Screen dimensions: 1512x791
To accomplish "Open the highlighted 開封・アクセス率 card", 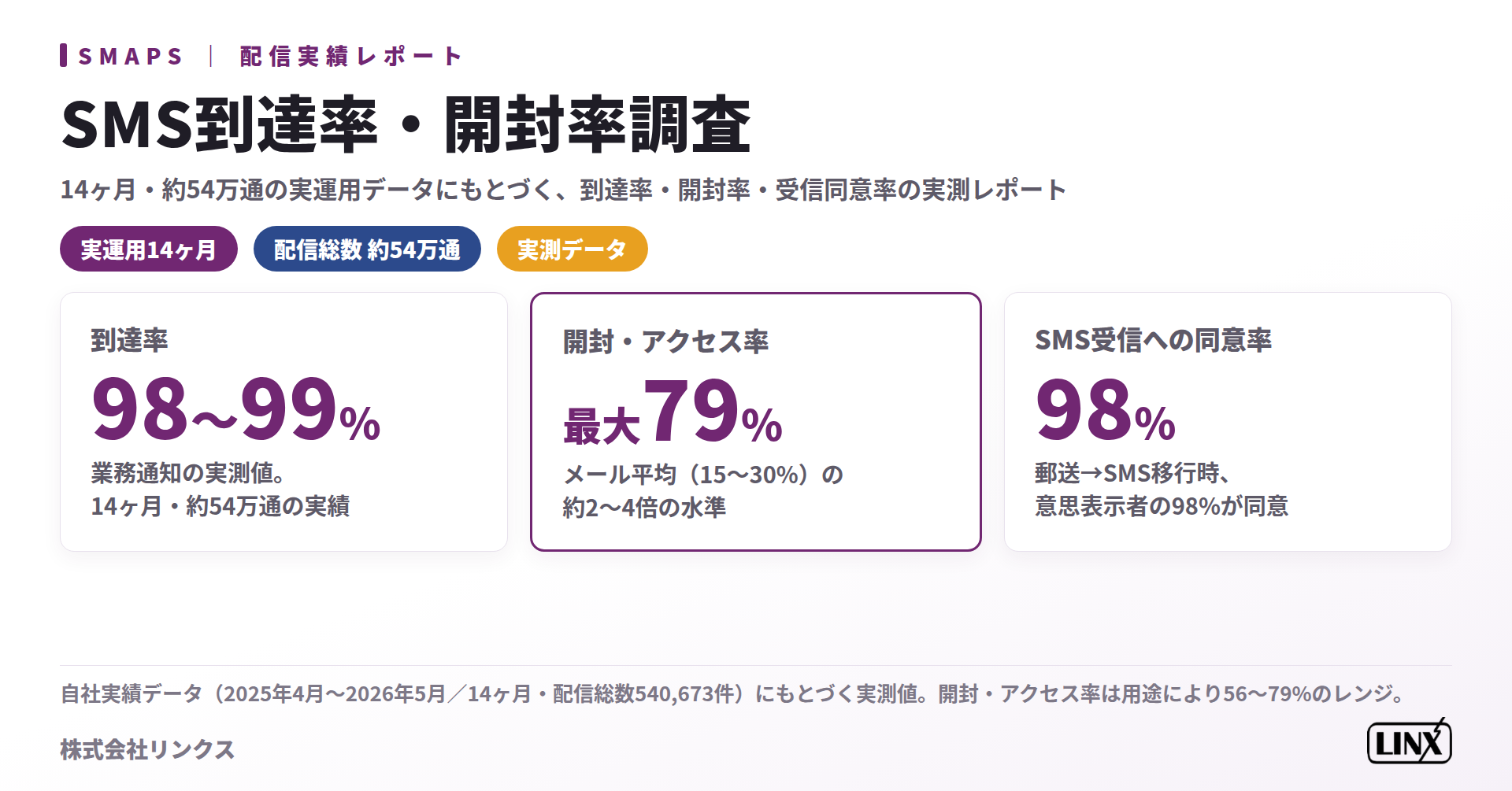I will (x=756, y=422).
